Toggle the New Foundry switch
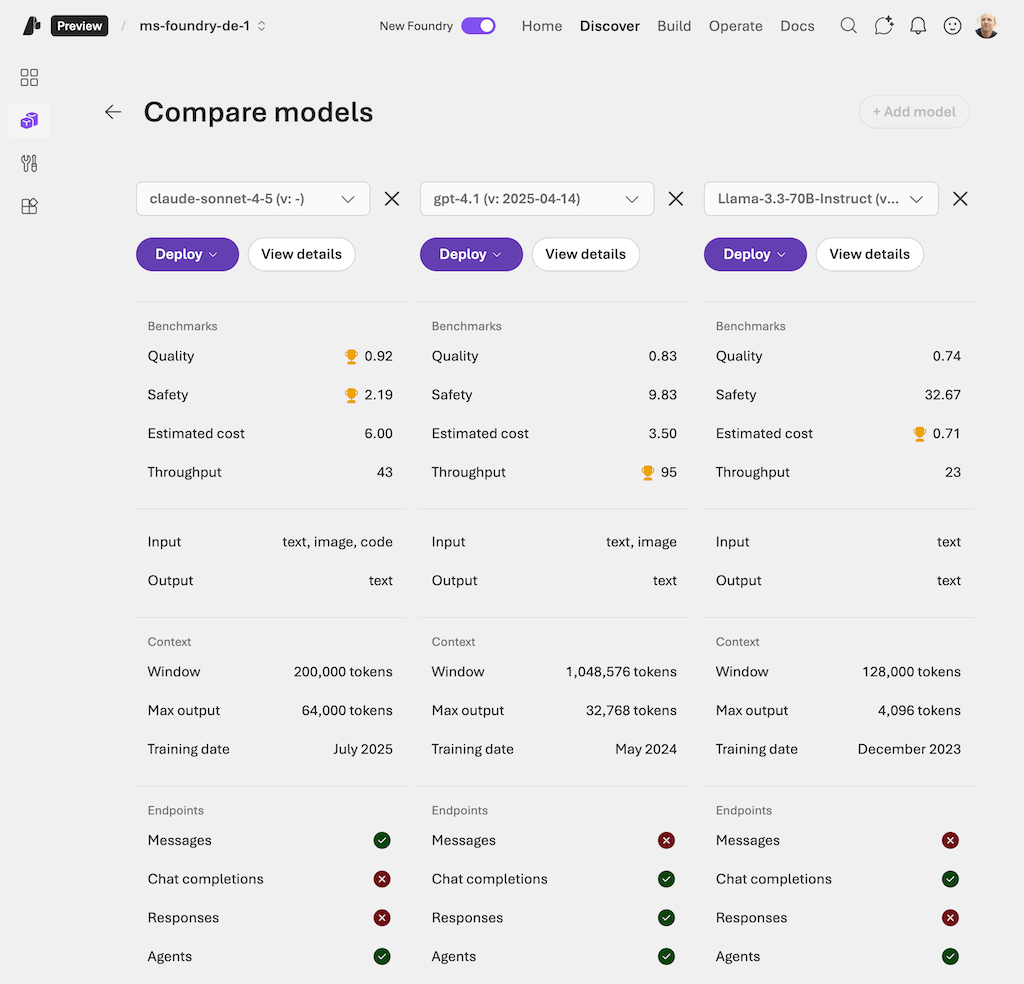 click(x=478, y=26)
